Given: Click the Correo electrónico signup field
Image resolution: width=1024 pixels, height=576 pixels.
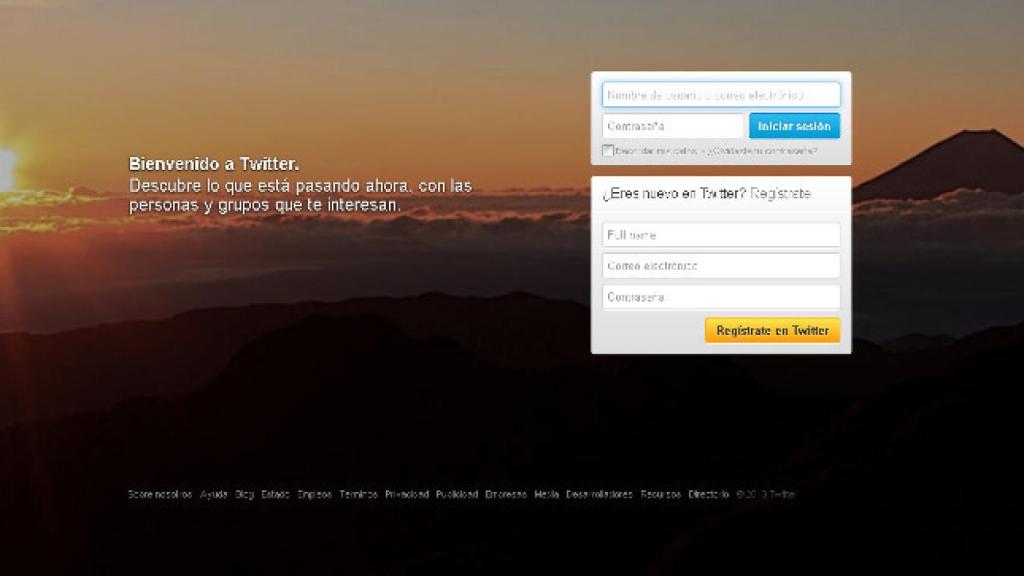Looking at the screenshot, I should 720,265.
